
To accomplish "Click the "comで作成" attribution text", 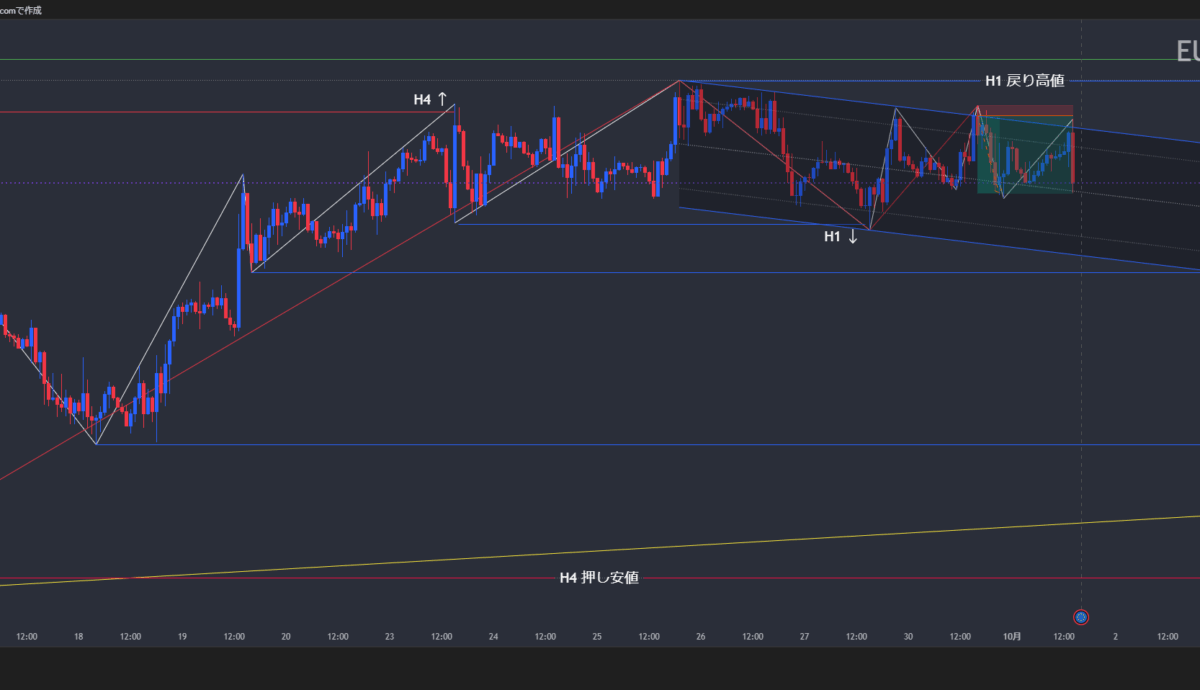I will tap(21, 10).
